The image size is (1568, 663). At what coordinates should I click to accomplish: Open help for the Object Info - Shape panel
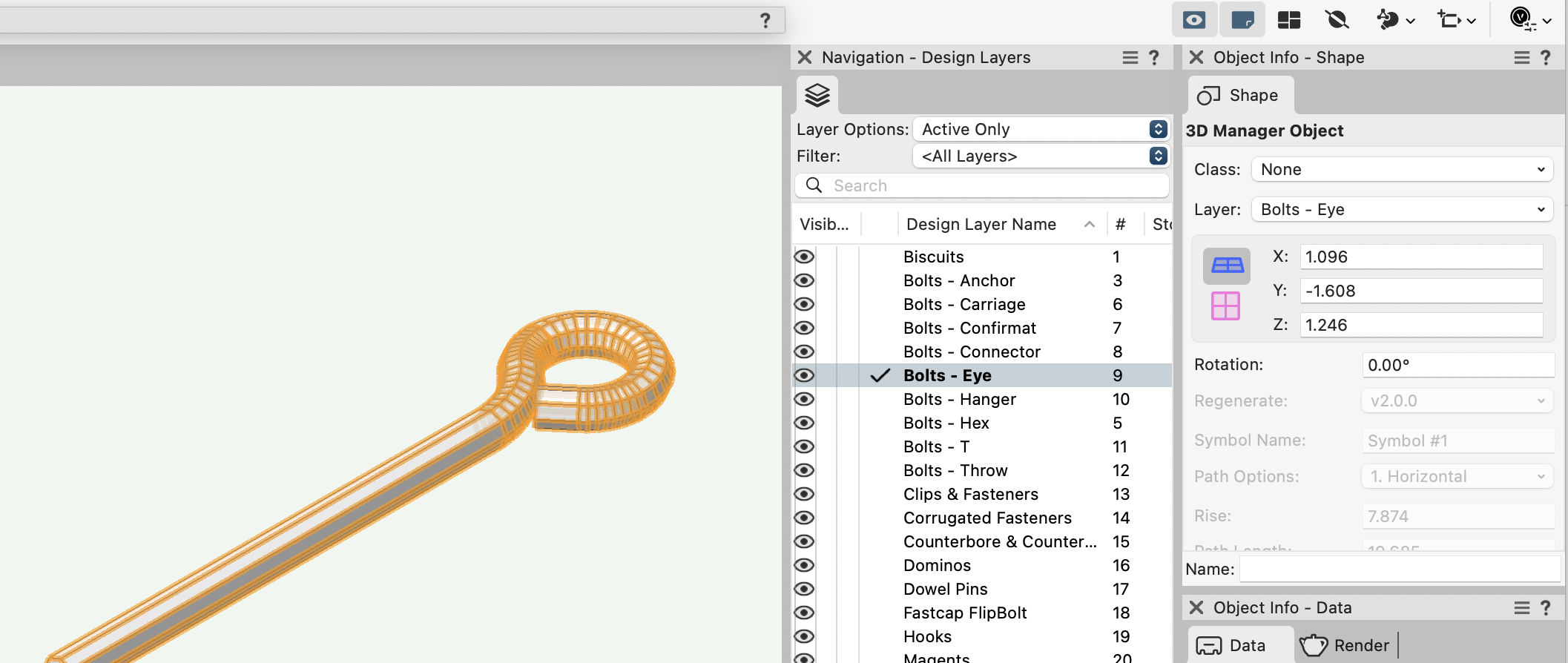(1546, 58)
